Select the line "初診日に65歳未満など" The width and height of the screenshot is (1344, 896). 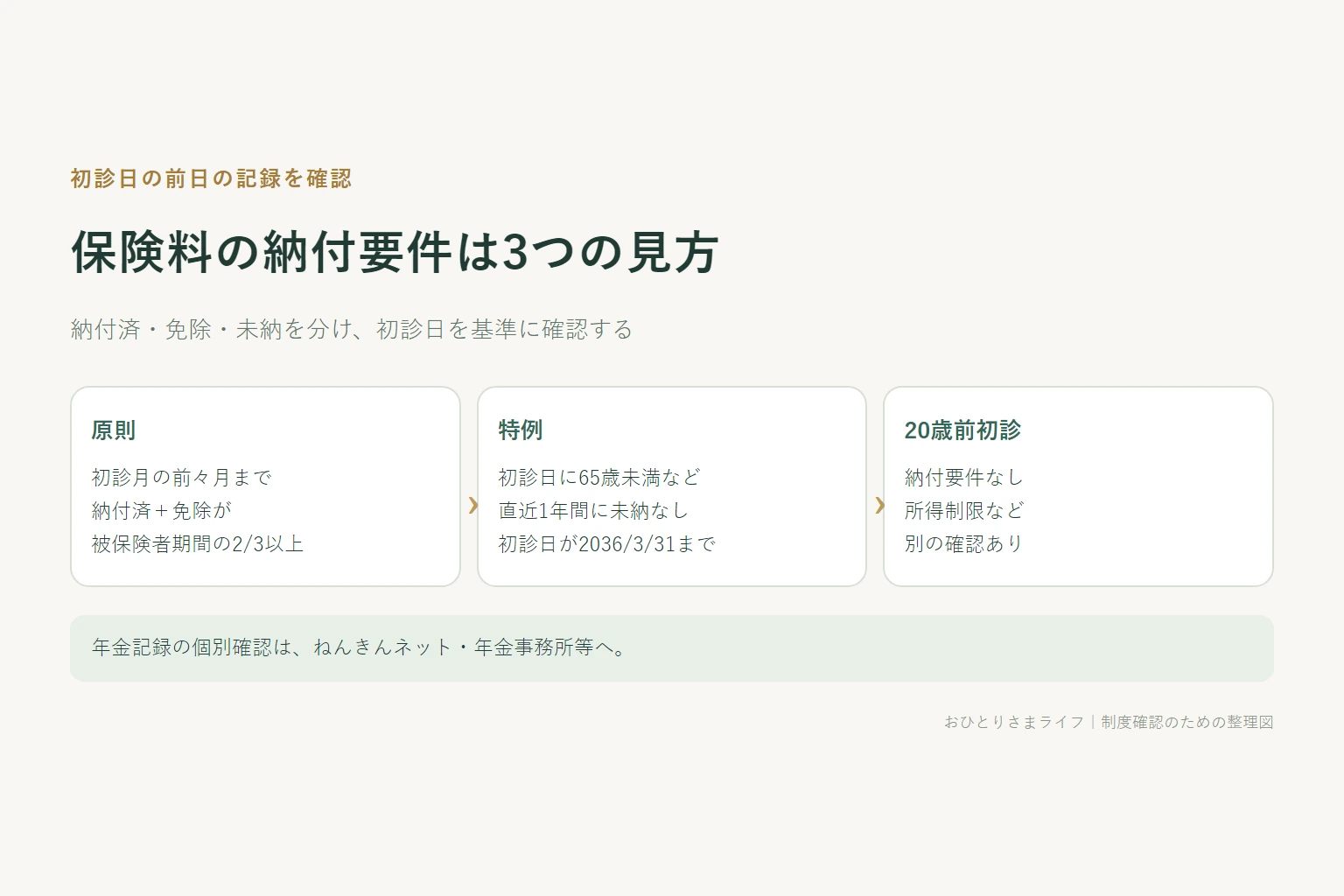tap(599, 478)
